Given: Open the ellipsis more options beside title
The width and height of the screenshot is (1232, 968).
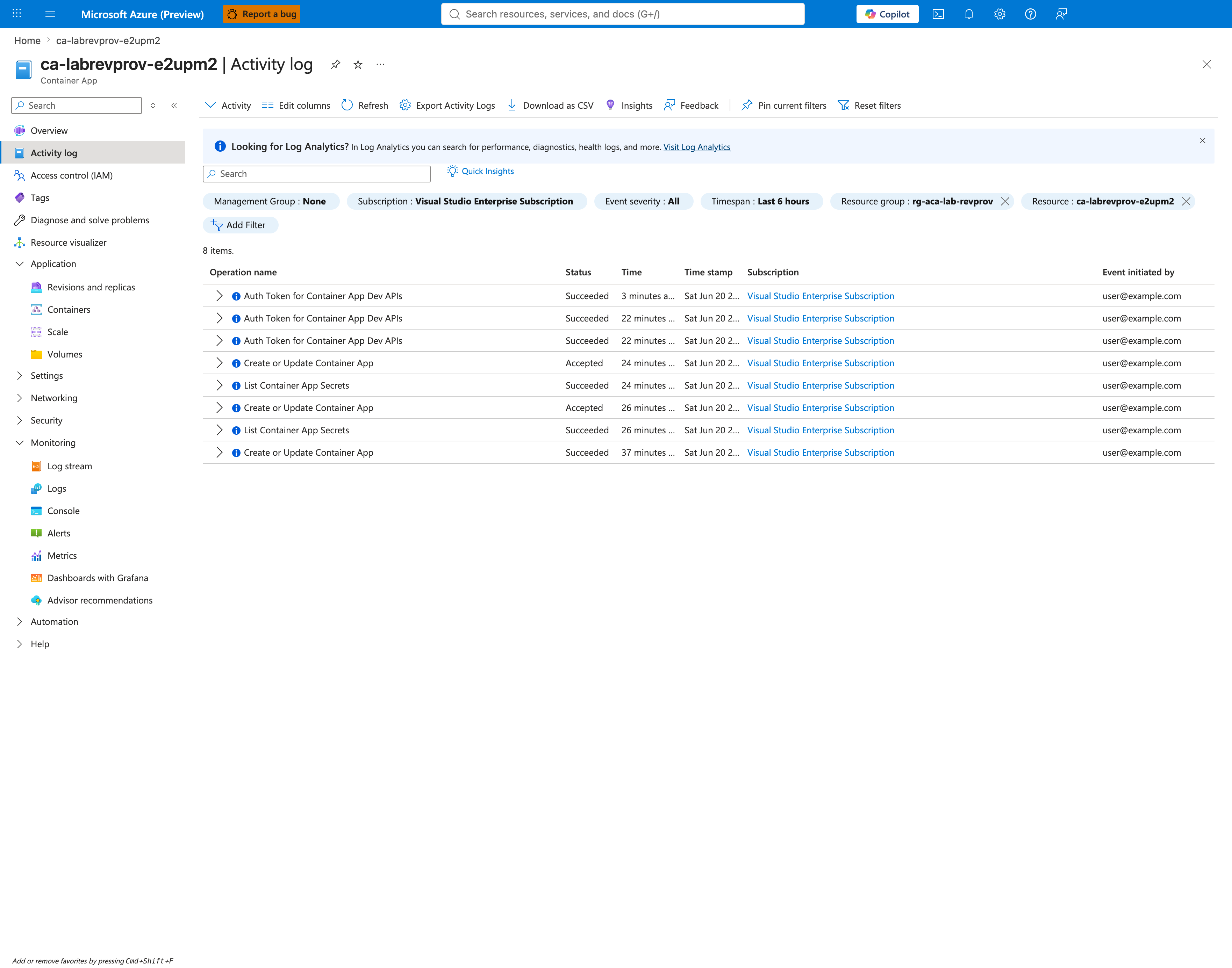Looking at the screenshot, I should pos(380,65).
